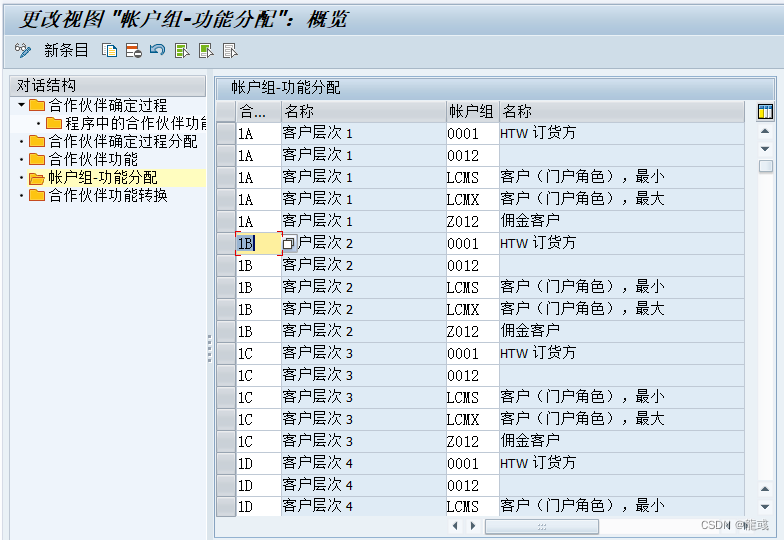The height and width of the screenshot is (540, 784).
Task: Select 帐户组-功能分配 tree item
Action: (x=103, y=177)
